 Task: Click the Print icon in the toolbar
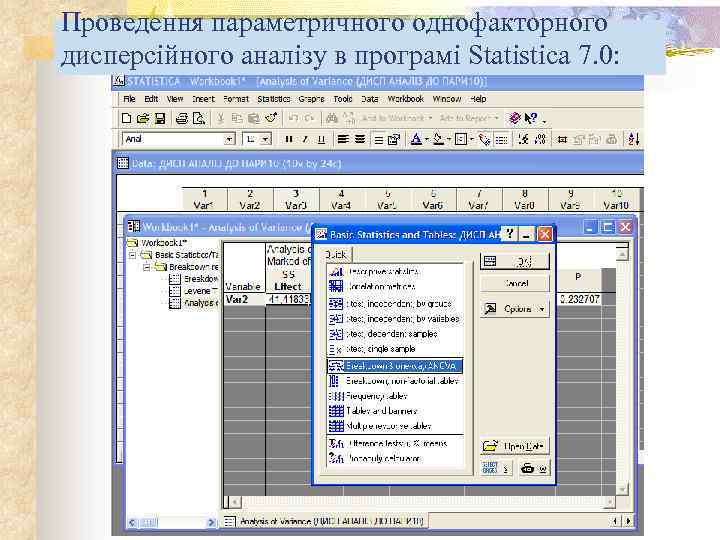tap(182, 118)
